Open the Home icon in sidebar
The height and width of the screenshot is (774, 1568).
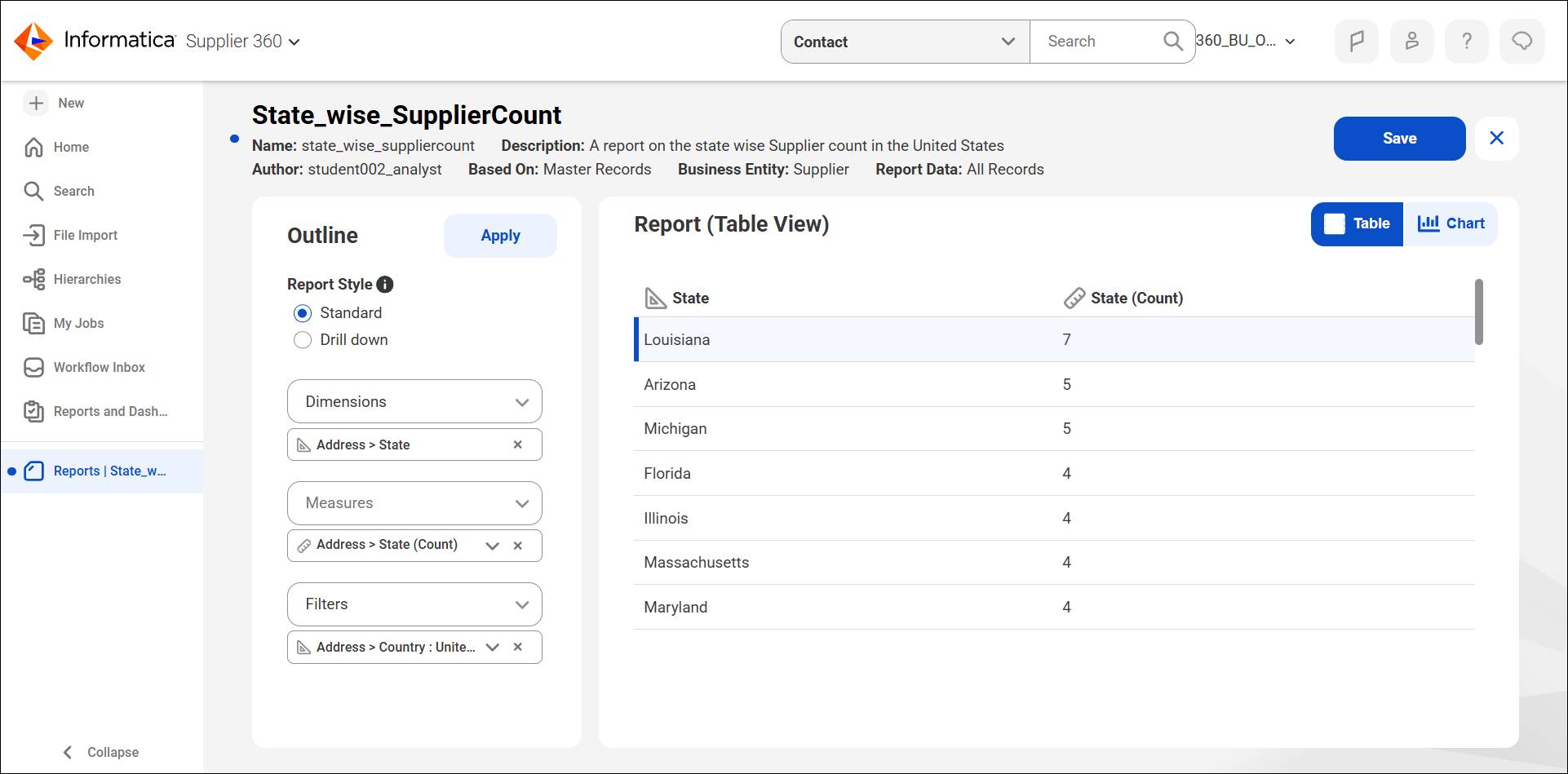click(33, 147)
